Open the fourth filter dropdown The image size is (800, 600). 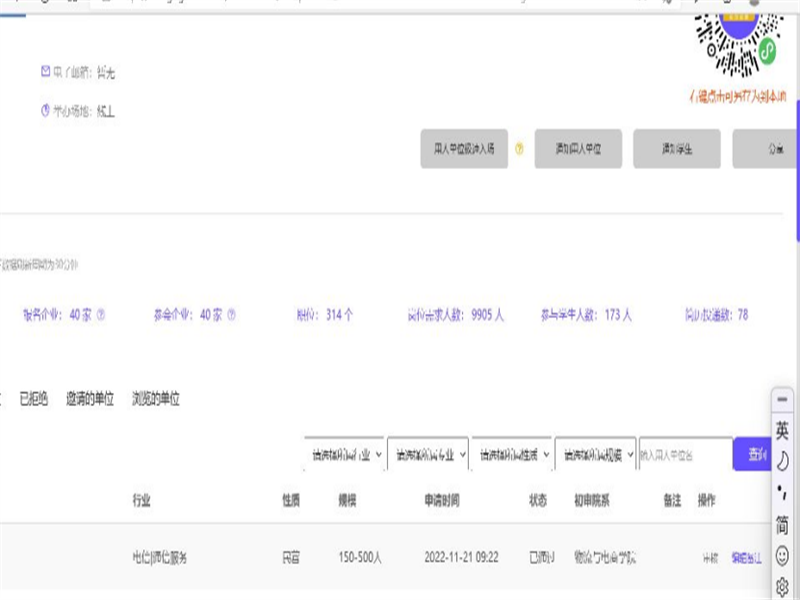(595, 454)
